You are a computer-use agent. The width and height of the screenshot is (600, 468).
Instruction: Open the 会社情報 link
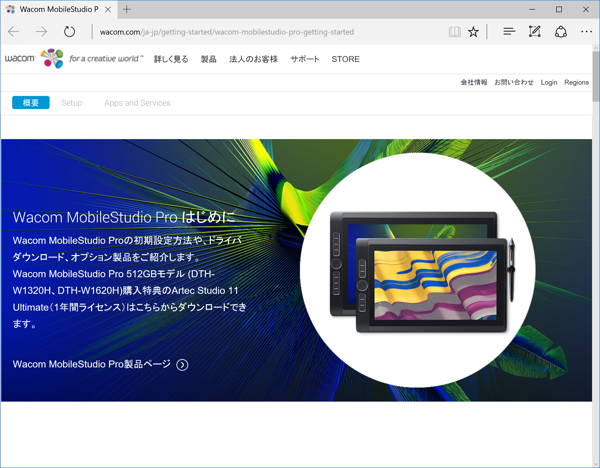(x=474, y=82)
